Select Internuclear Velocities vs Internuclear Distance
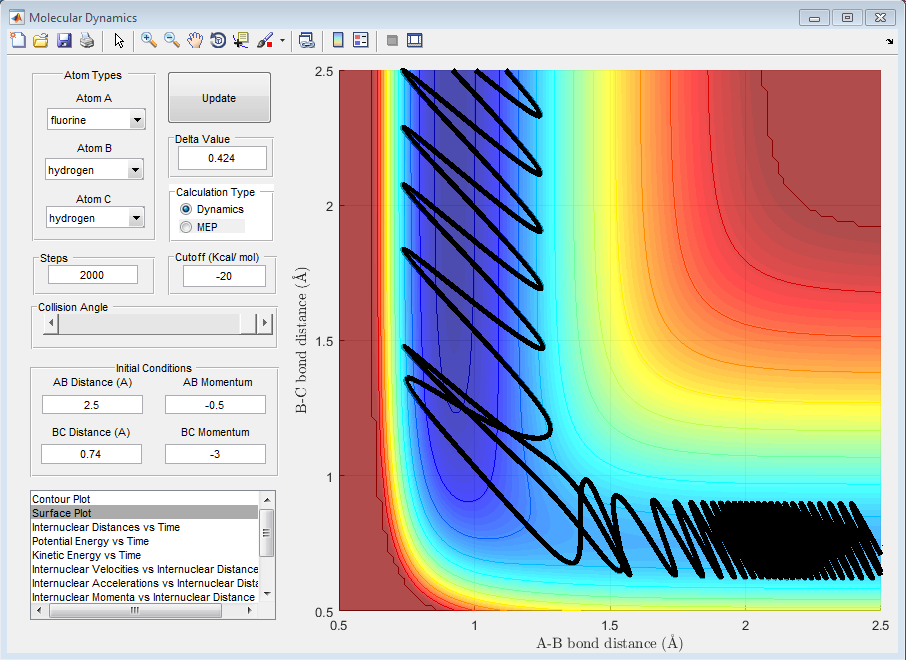The height and width of the screenshot is (660, 906). (144, 569)
